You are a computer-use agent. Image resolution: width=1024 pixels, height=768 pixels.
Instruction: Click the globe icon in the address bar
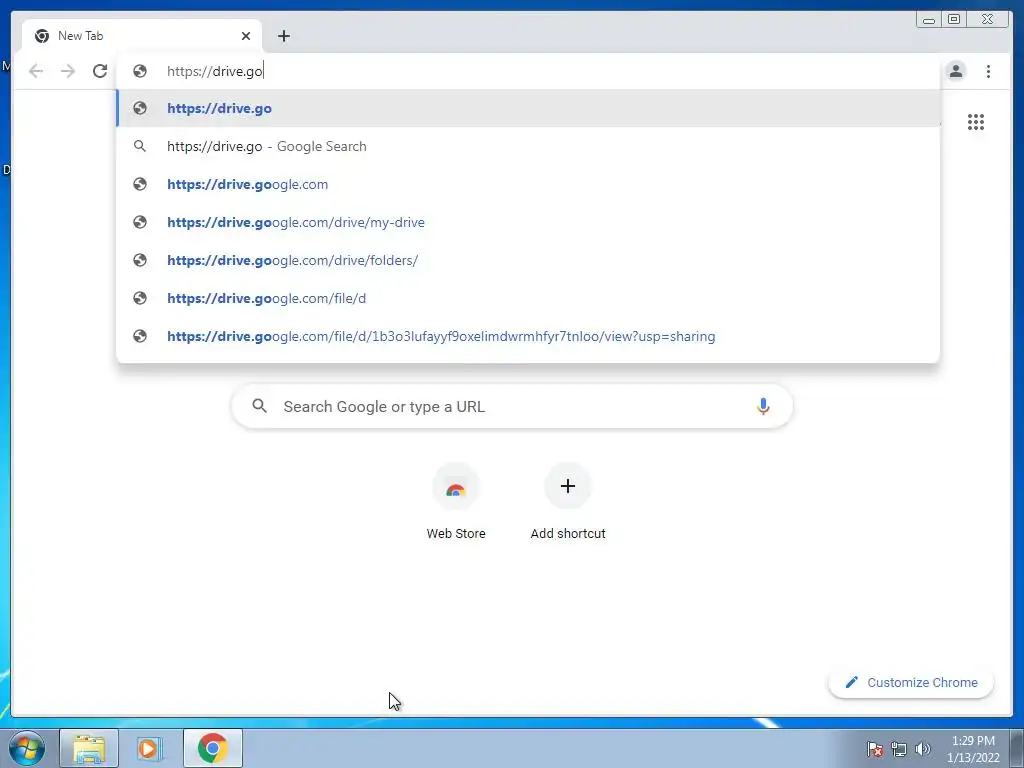tap(140, 71)
